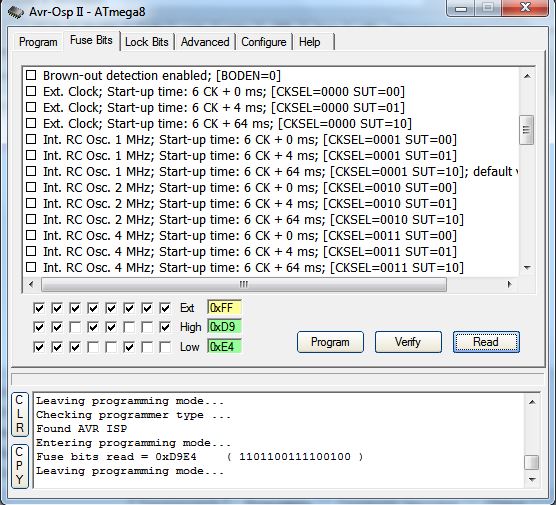Select the Fuse Bits tab
The height and width of the screenshot is (505, 556).
click(91, 40)
